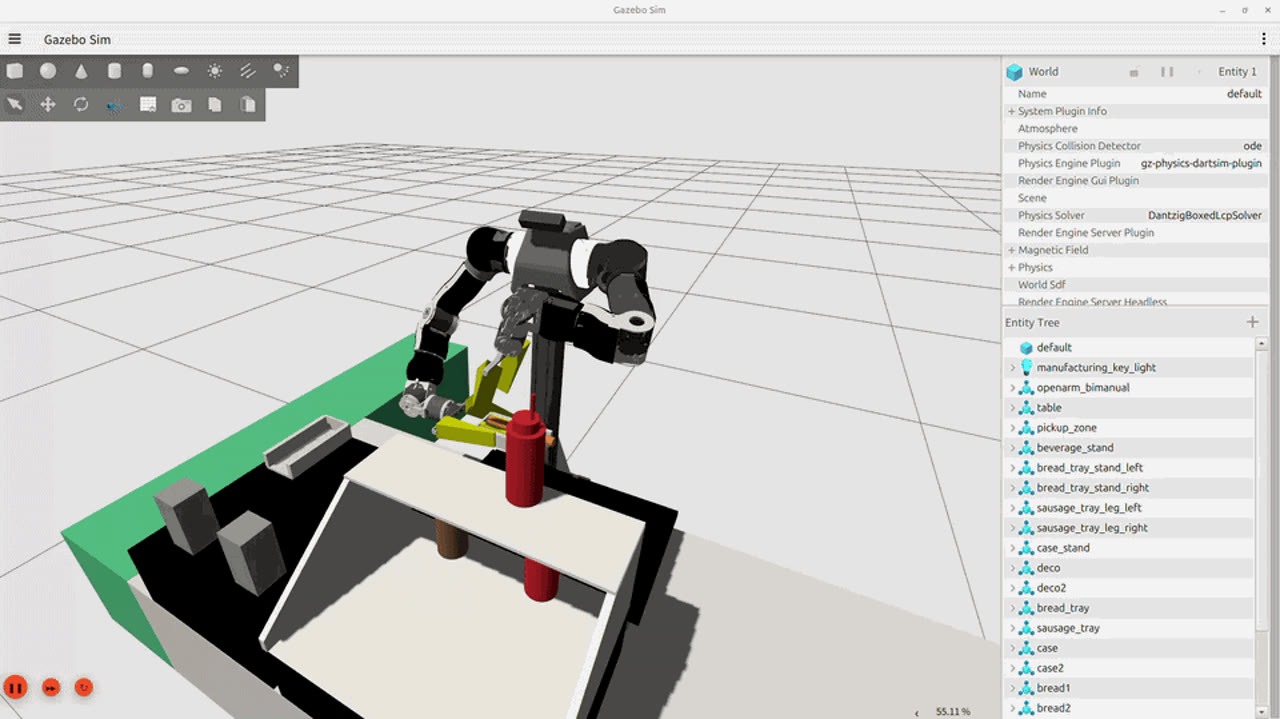The width and height of the screenshot is (1280, 719).
Task: Click the paste entity icon
Action: [x=248, y=104]
